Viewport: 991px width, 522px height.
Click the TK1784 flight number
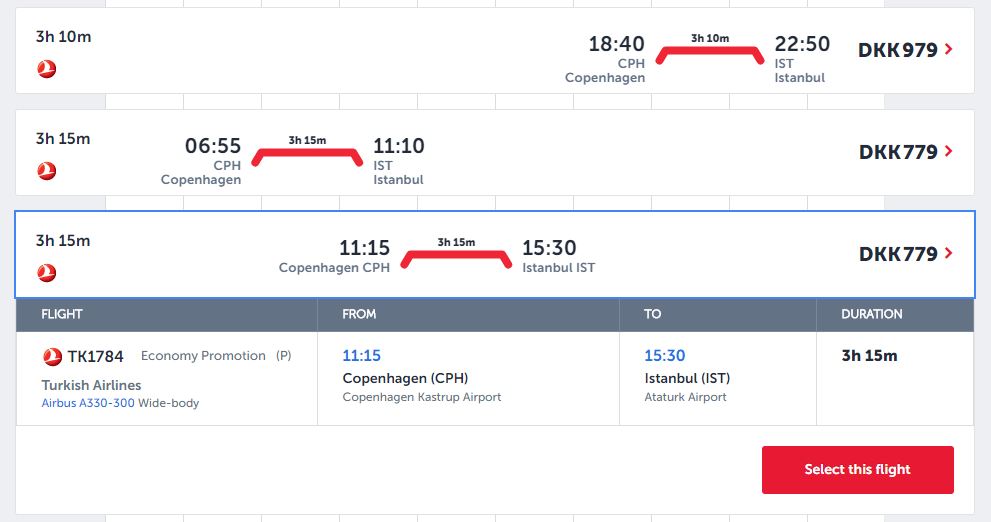(96, 356)
